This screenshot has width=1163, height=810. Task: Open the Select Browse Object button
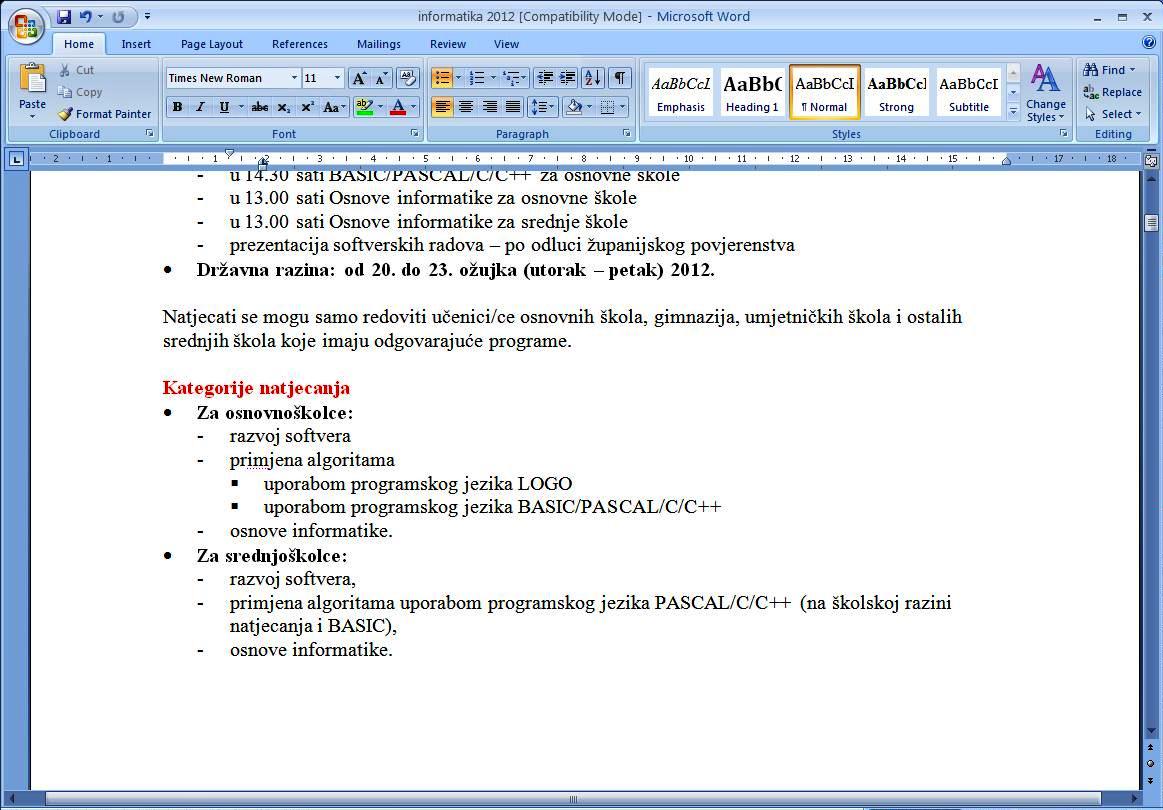pyautogui.click(x=1150, y=763)
